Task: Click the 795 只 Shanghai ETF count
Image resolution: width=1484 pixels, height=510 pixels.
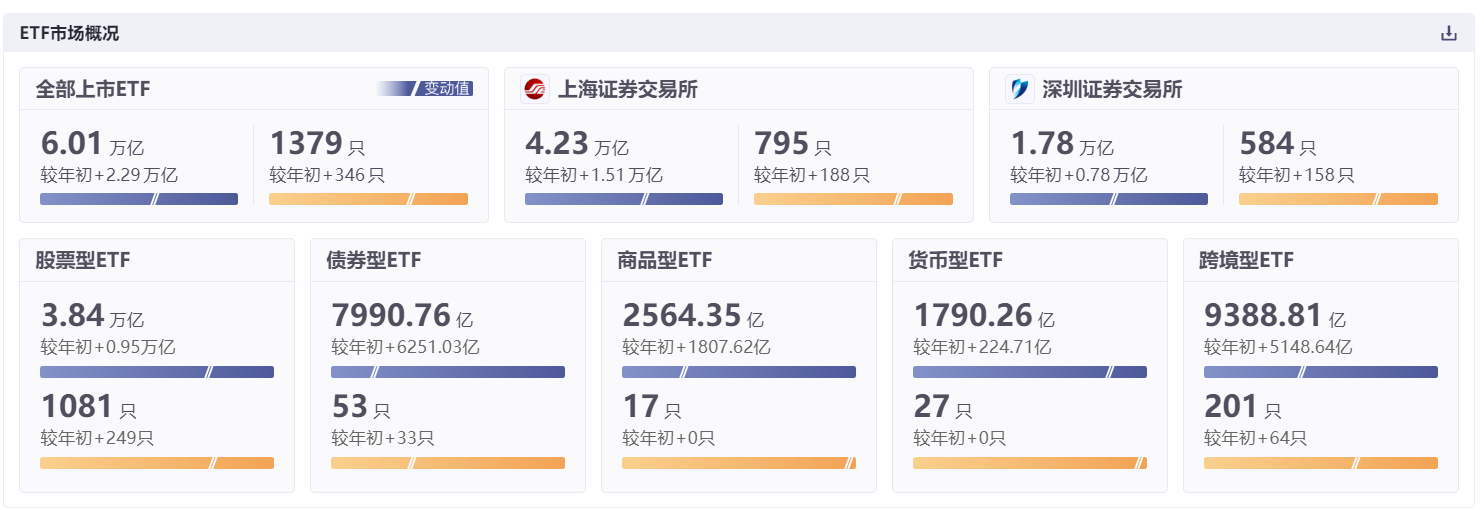Action: click(792, 144)
